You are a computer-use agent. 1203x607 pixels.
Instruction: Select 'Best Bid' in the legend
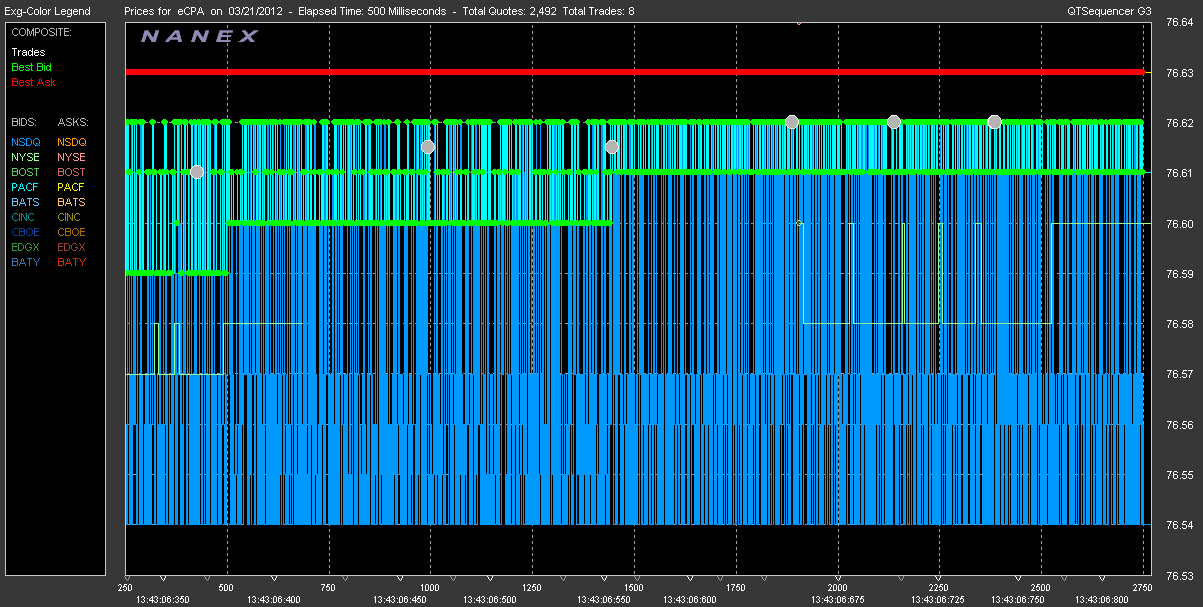click(31, 67)
